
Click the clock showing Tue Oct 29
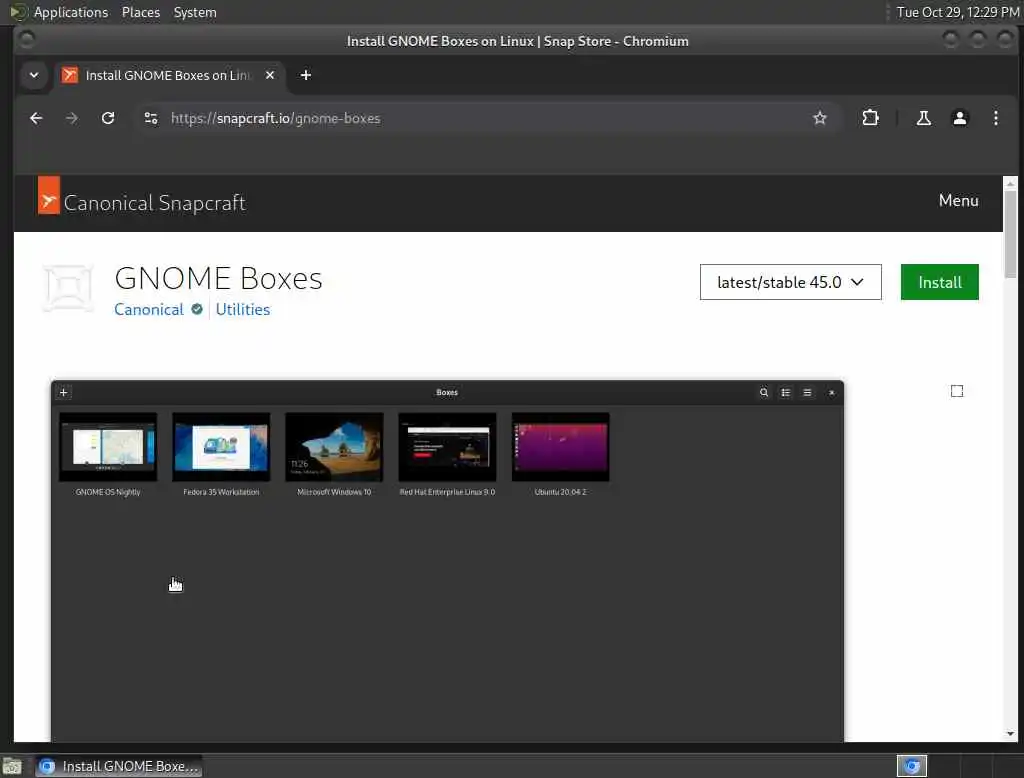(x=957, y=12)
